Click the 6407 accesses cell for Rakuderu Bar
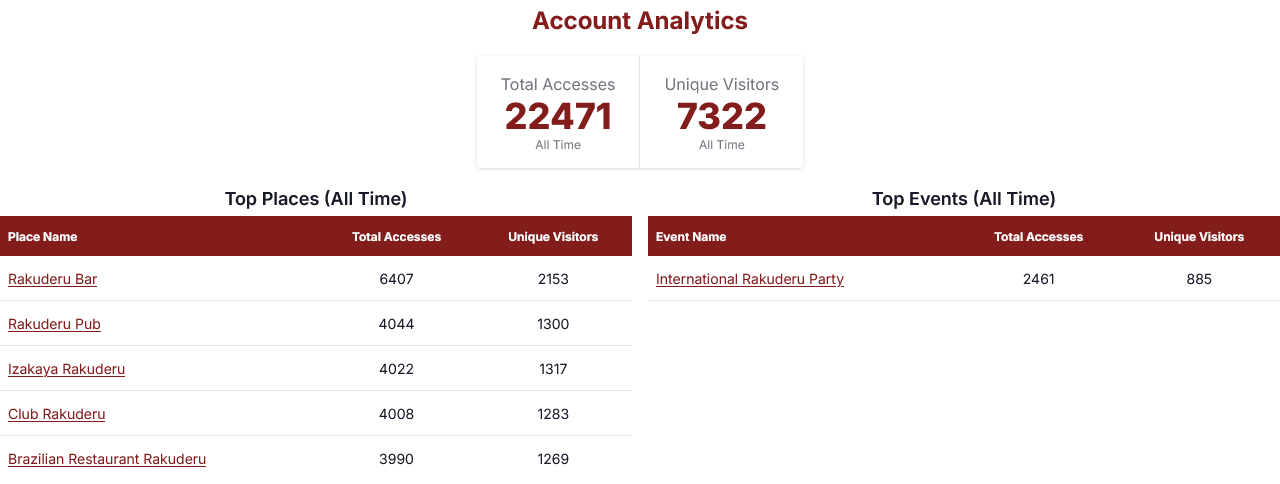1280x484 pixels. pos(396,279)
